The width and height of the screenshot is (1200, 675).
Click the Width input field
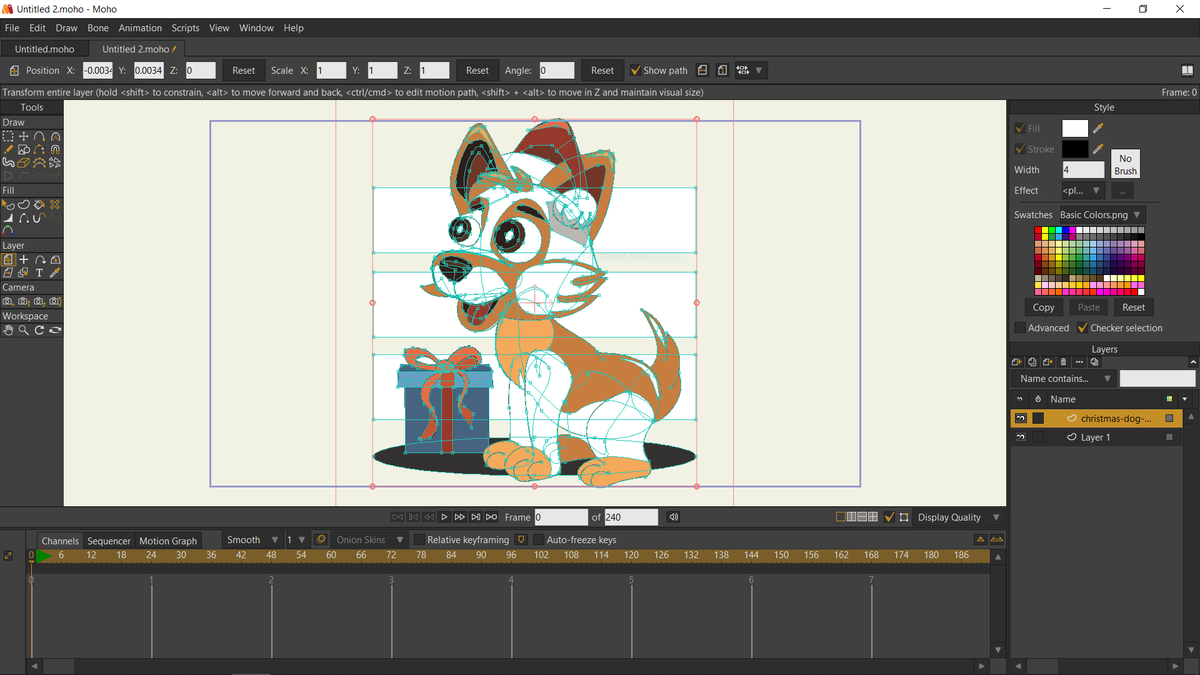pos(1083,170)
